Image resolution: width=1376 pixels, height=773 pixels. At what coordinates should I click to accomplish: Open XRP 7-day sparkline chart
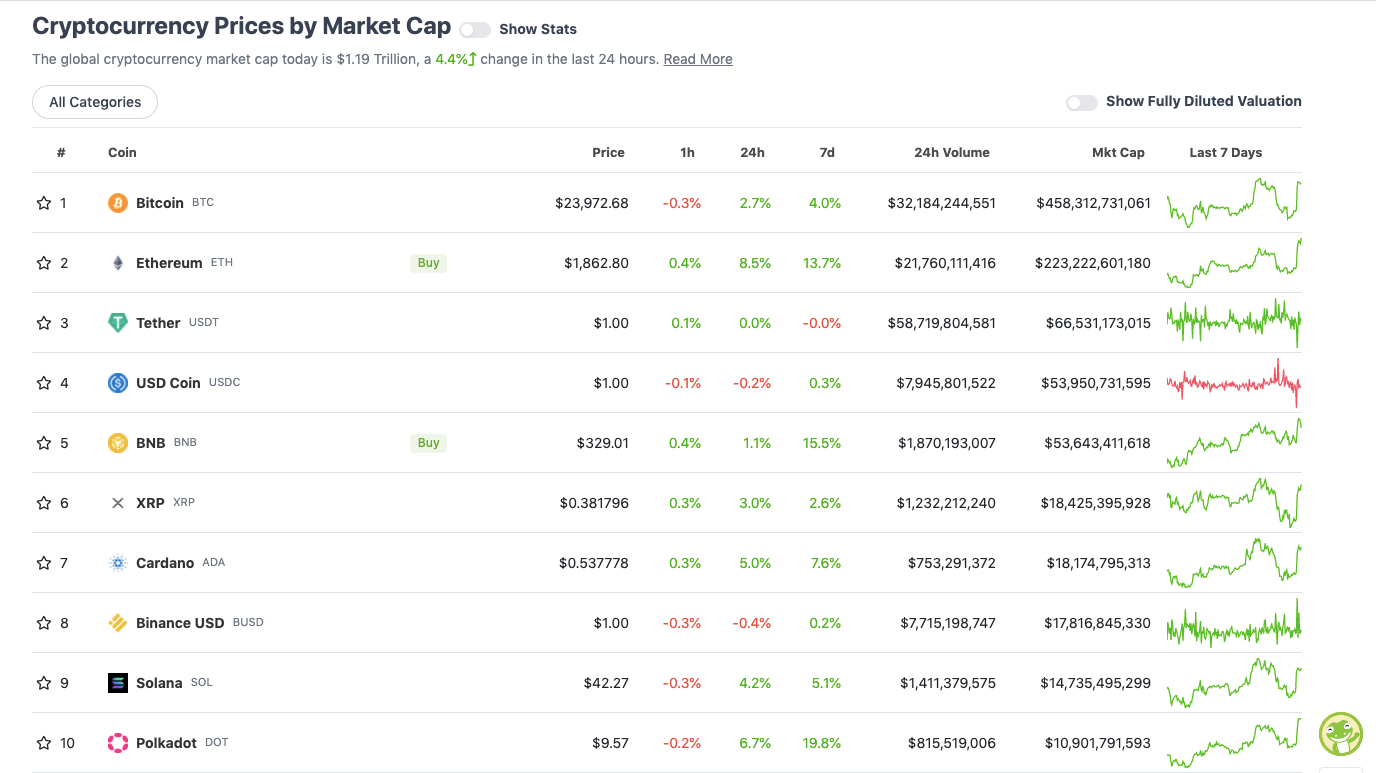point(1234,503)
